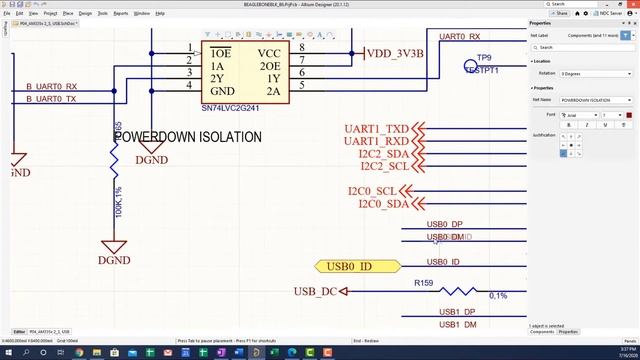The image size is (640, 360).
Task: Select the SN74LVC2G241 component body
Action: pos(245,72)
